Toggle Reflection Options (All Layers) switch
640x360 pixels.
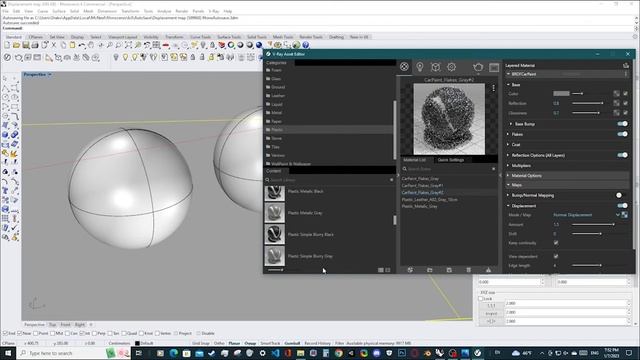pyautogui.click(x=622, y=155)
